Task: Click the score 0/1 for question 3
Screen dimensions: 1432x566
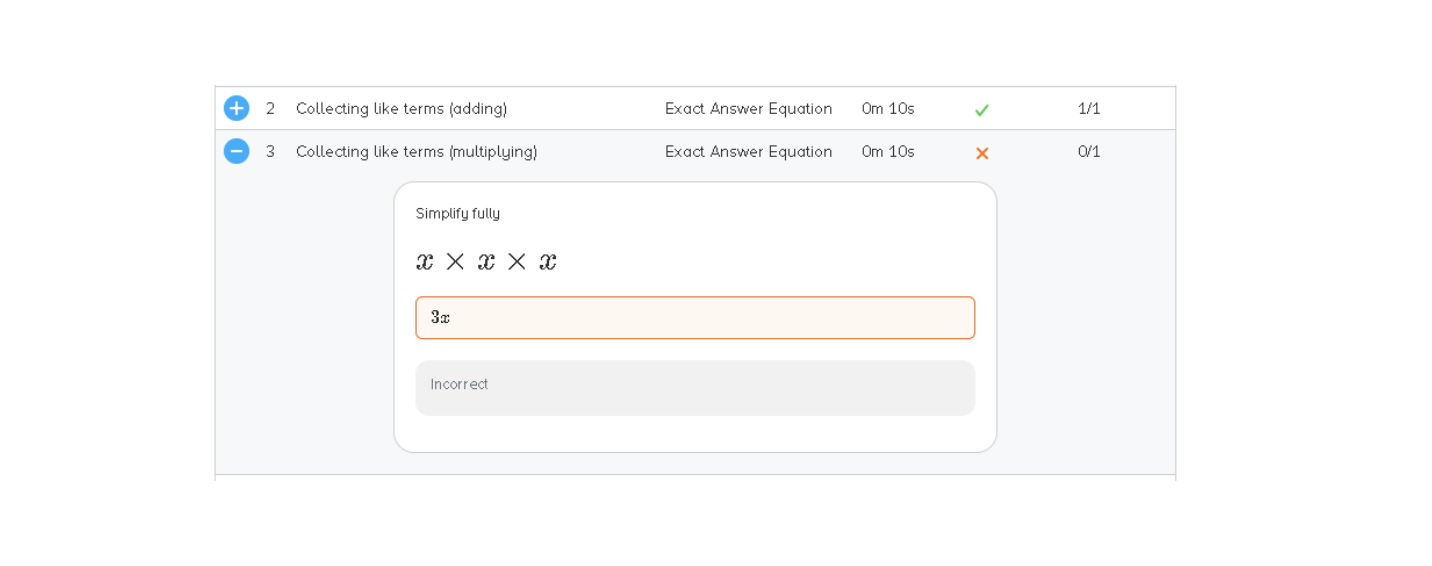Action: coord(1089,152)
